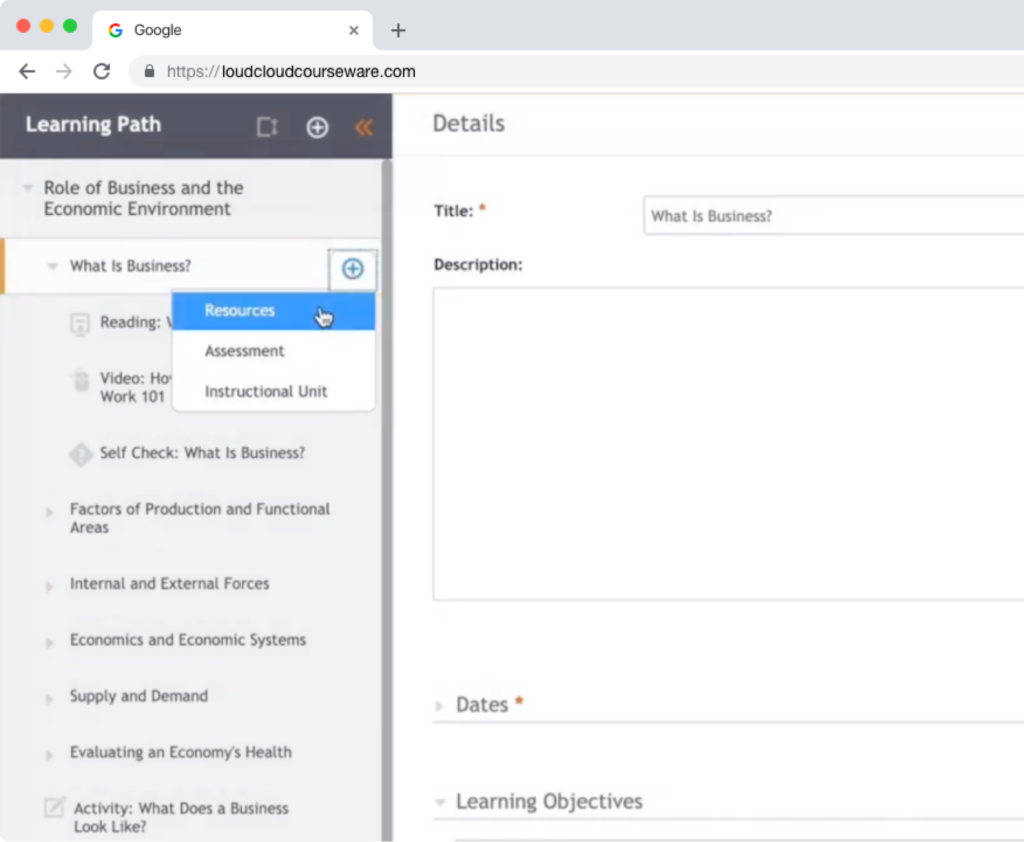Collapse Role of Business and the Economic Environment
This screenshot has width=1024, height=842.
(26, 187)
